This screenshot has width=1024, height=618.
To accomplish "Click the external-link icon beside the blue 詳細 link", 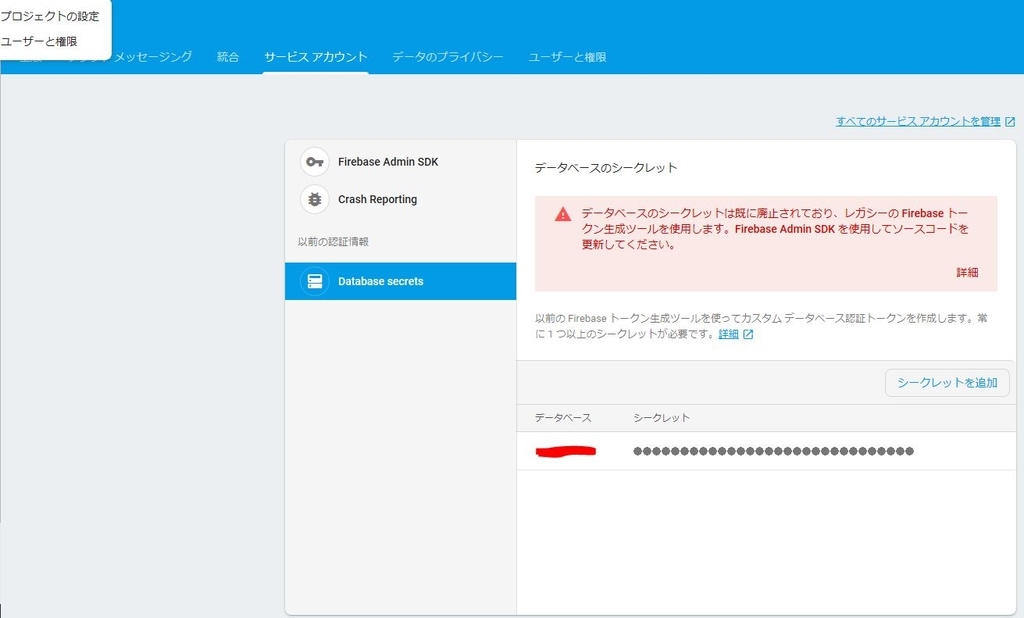I will (748, 334).
